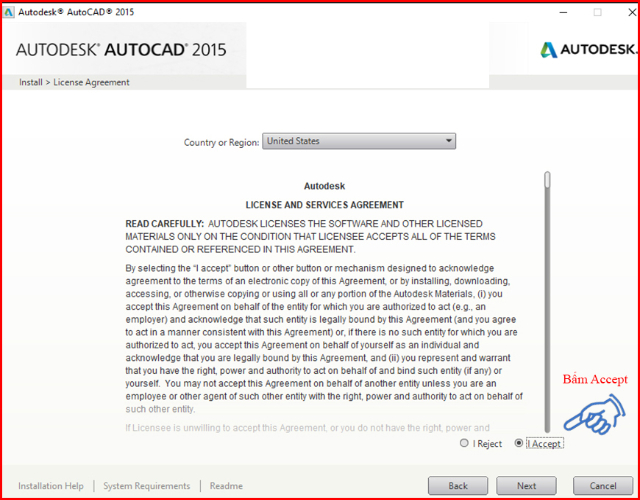Open the Country or Region dropdown
The image size is (640, 500).
tap(359, 141)
